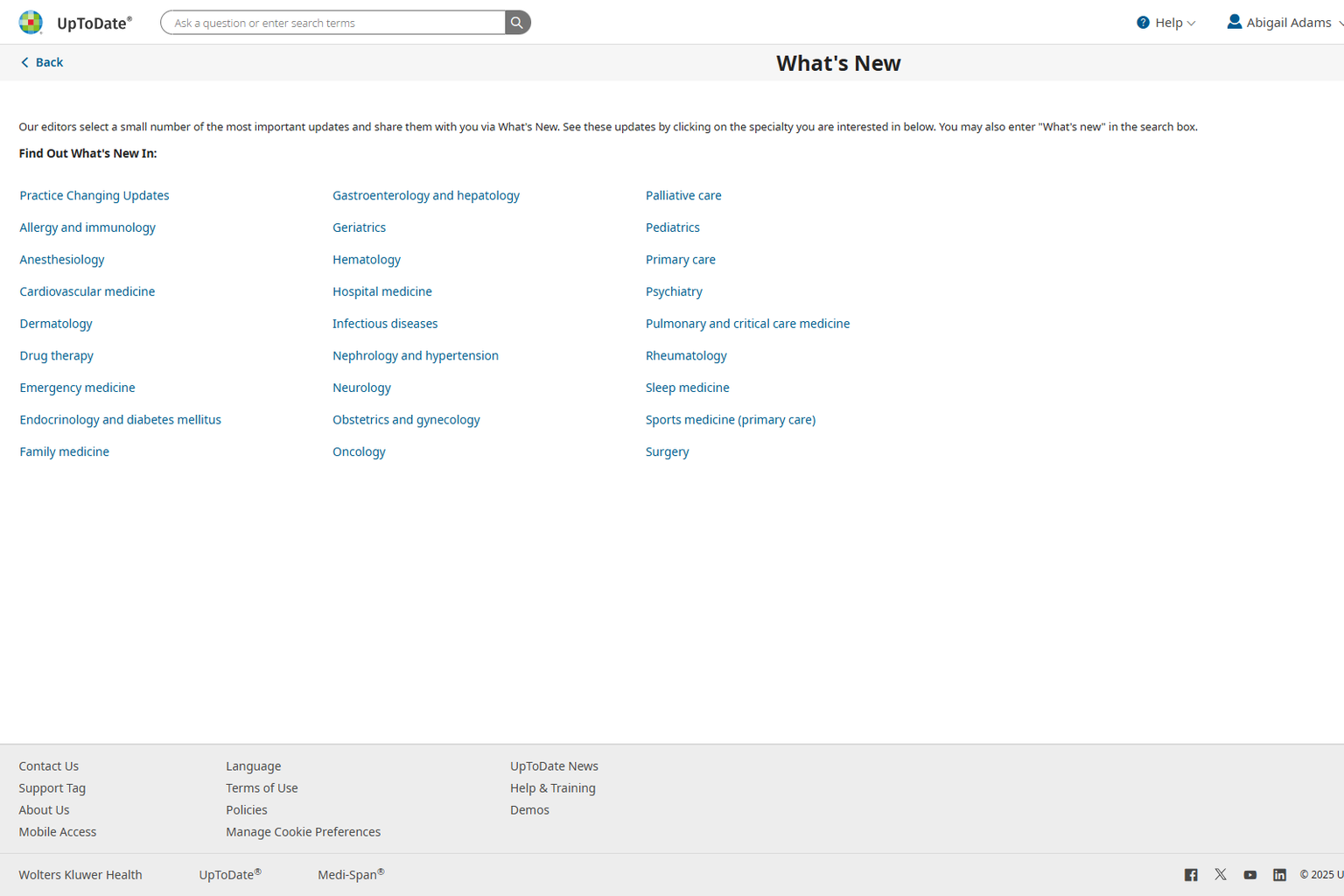1344x896 pixels.
Task: Open the X social media icon
Action: click(1221, 875)
